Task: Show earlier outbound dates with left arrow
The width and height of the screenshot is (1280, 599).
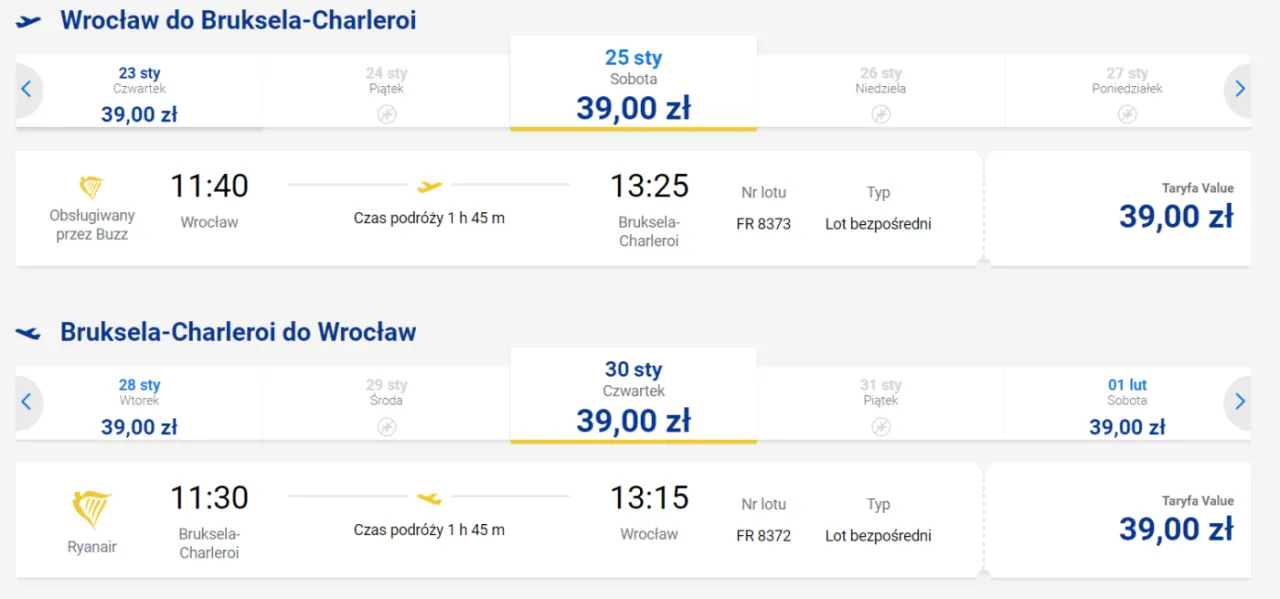Action: [x=26, y=89]
